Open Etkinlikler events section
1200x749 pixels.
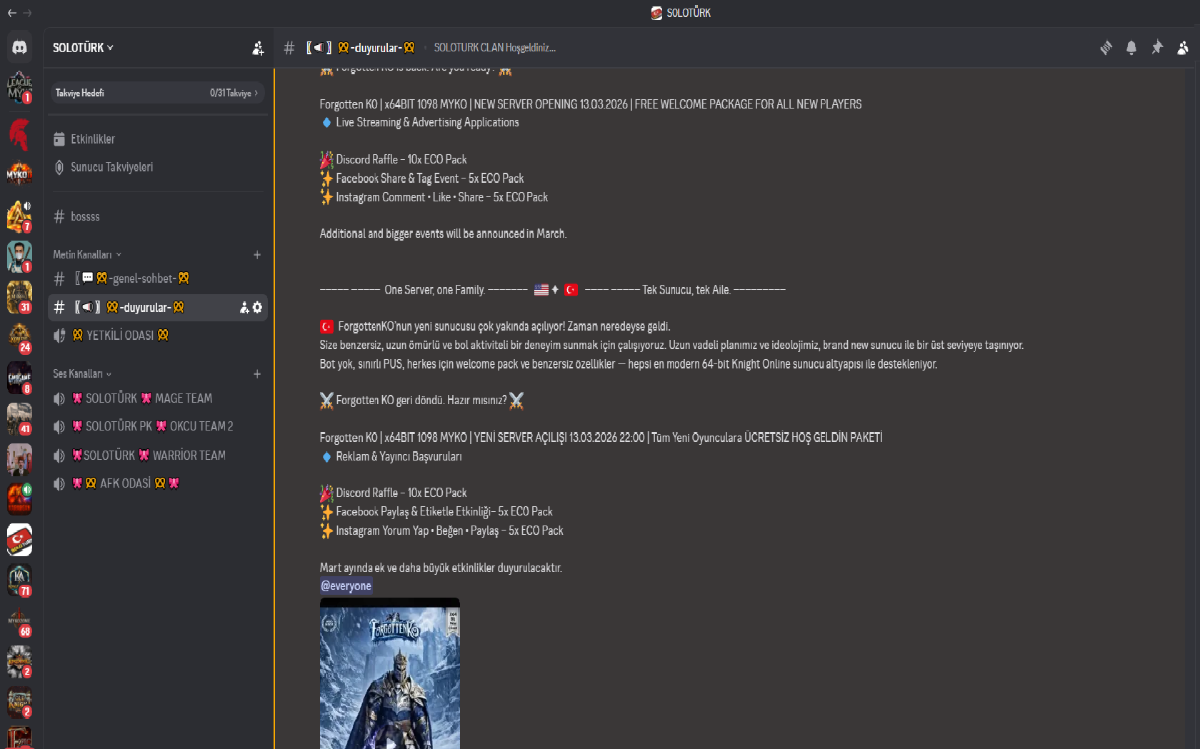(92, 139)
